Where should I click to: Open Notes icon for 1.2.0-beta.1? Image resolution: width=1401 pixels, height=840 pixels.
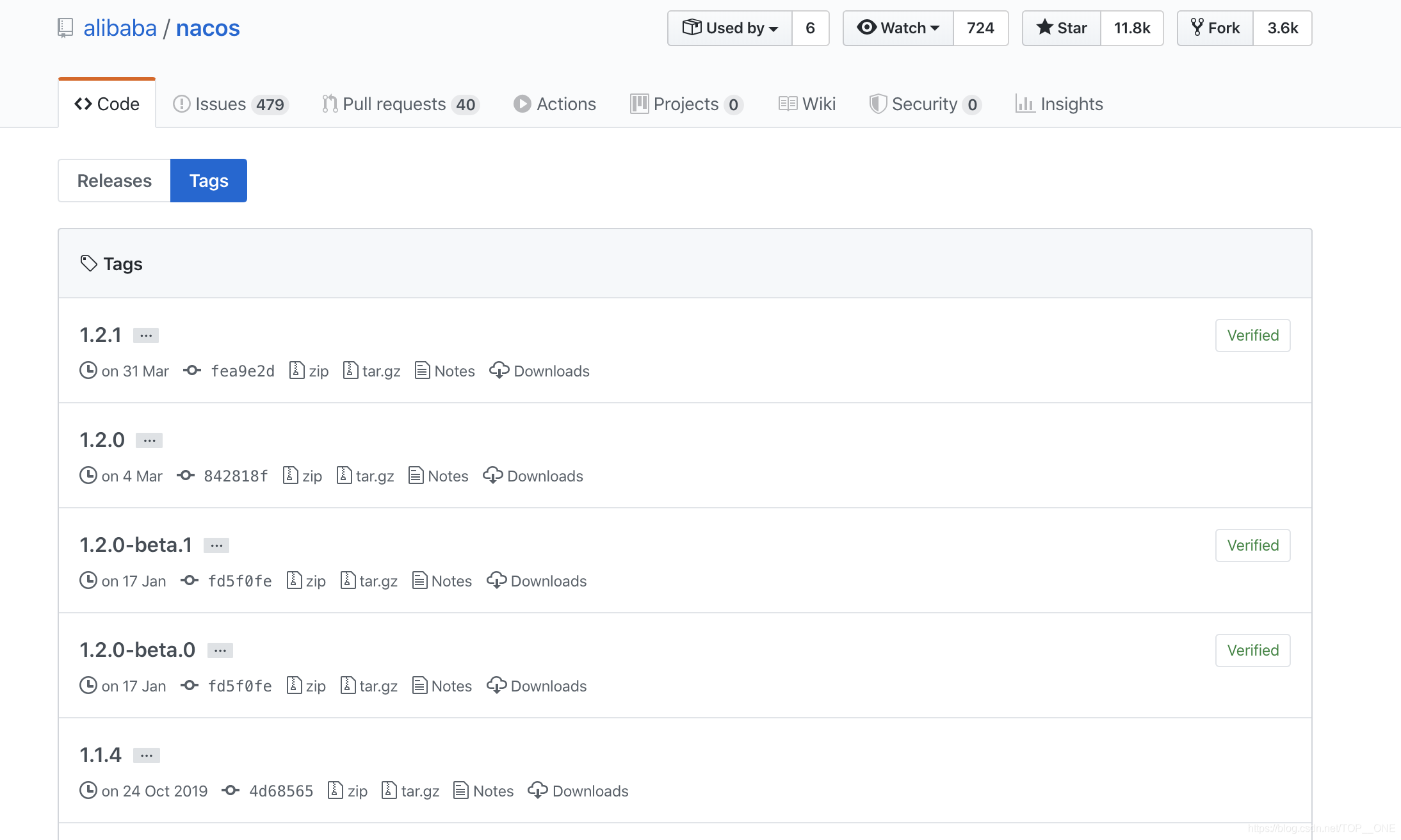[x=419, y=580]
